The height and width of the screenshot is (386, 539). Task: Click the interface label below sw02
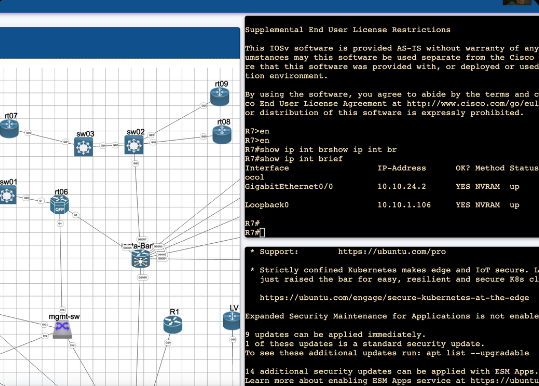pyautogui.click(x=135, y=164)
